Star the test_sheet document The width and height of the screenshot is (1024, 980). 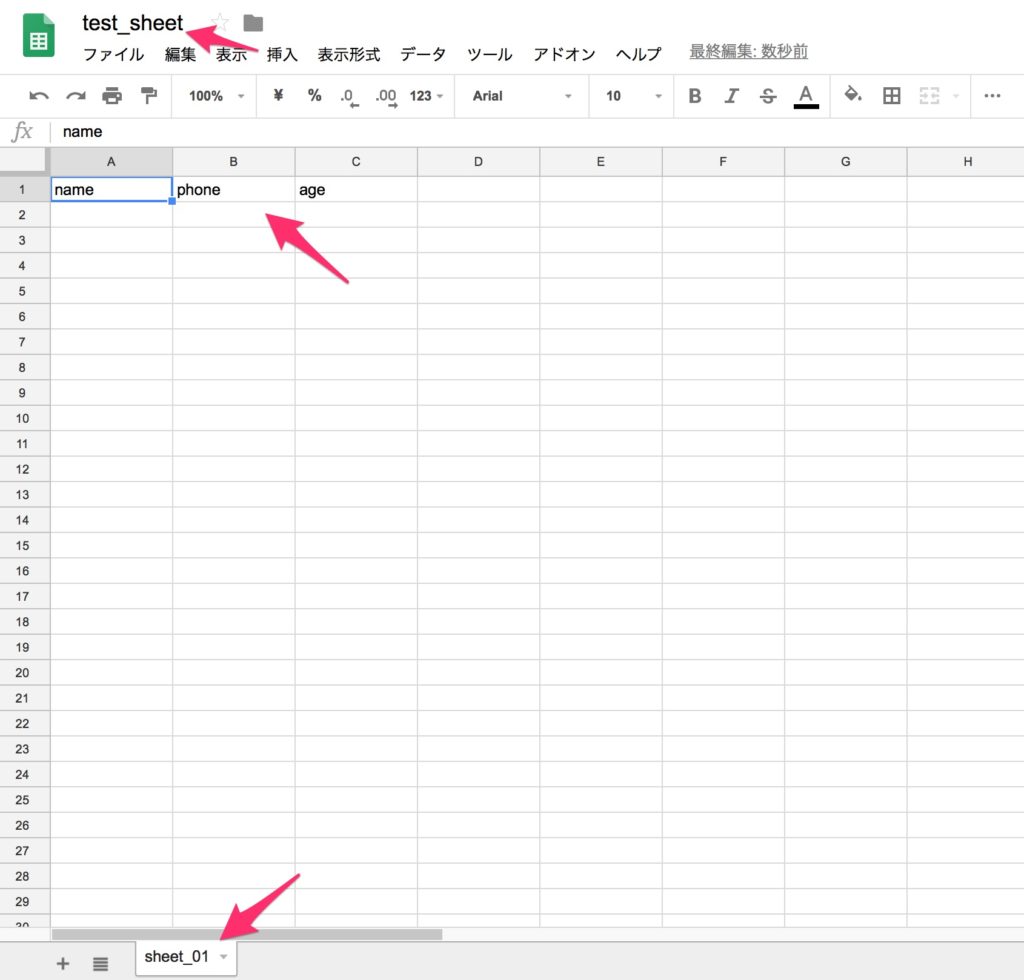click(221, 23)
